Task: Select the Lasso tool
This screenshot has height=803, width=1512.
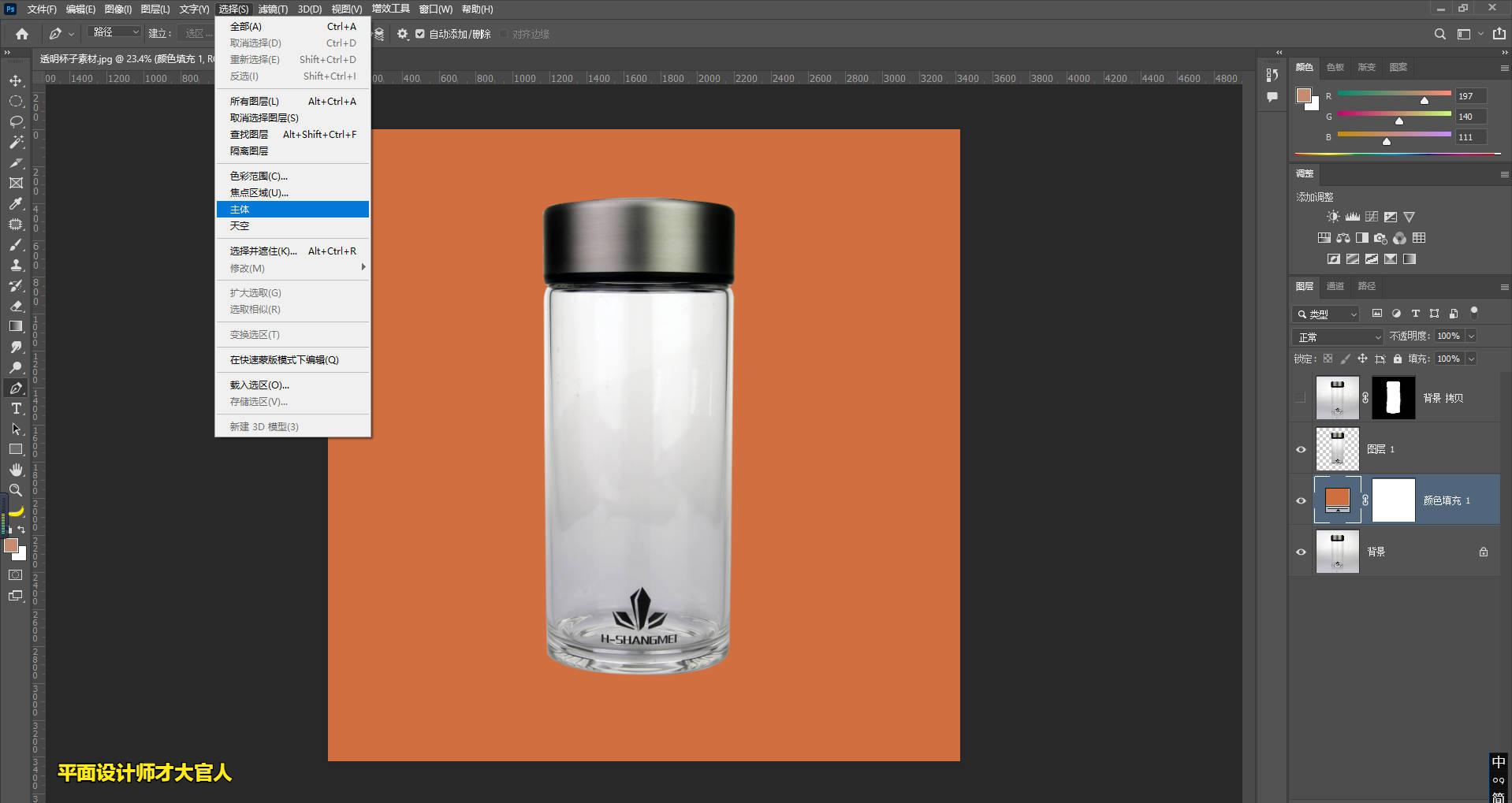Action: pos(16,122)
